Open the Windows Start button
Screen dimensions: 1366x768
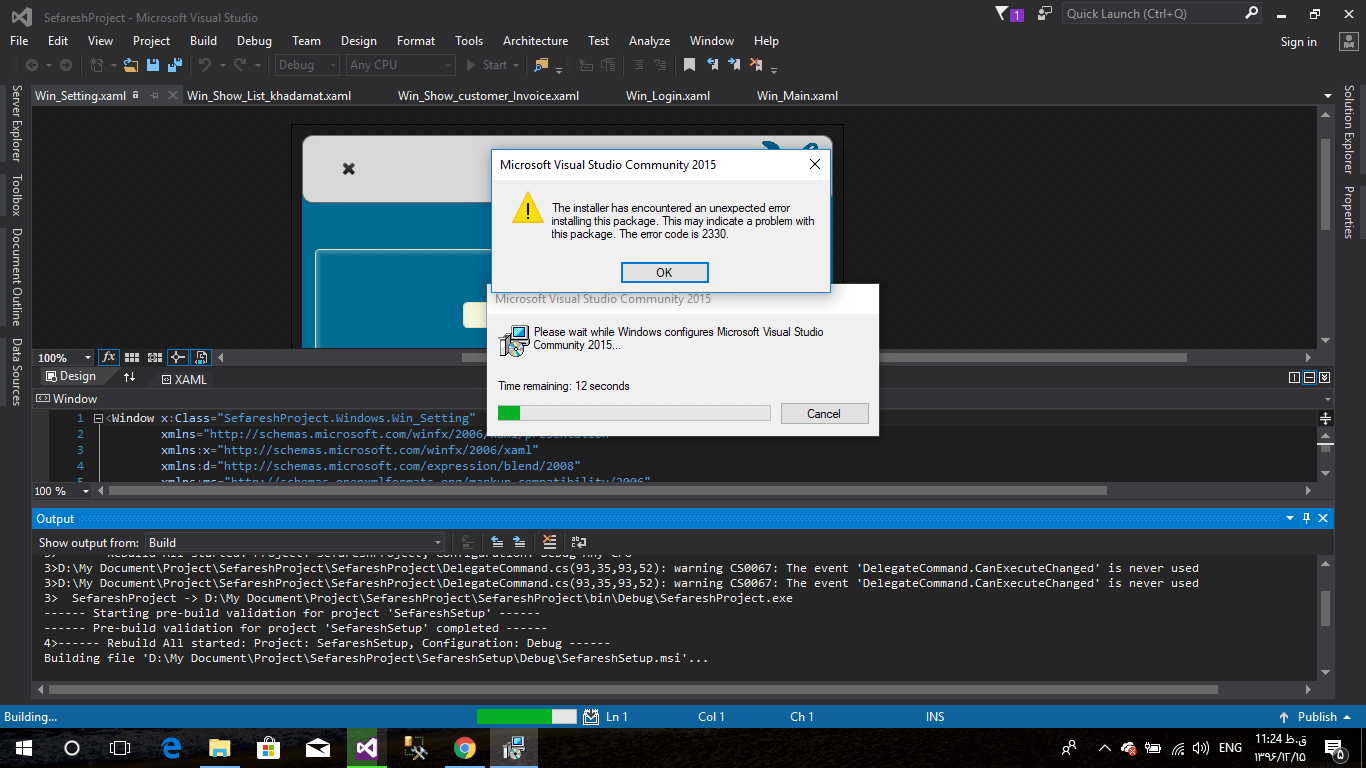pyautogui.click(x=23, y=747)
